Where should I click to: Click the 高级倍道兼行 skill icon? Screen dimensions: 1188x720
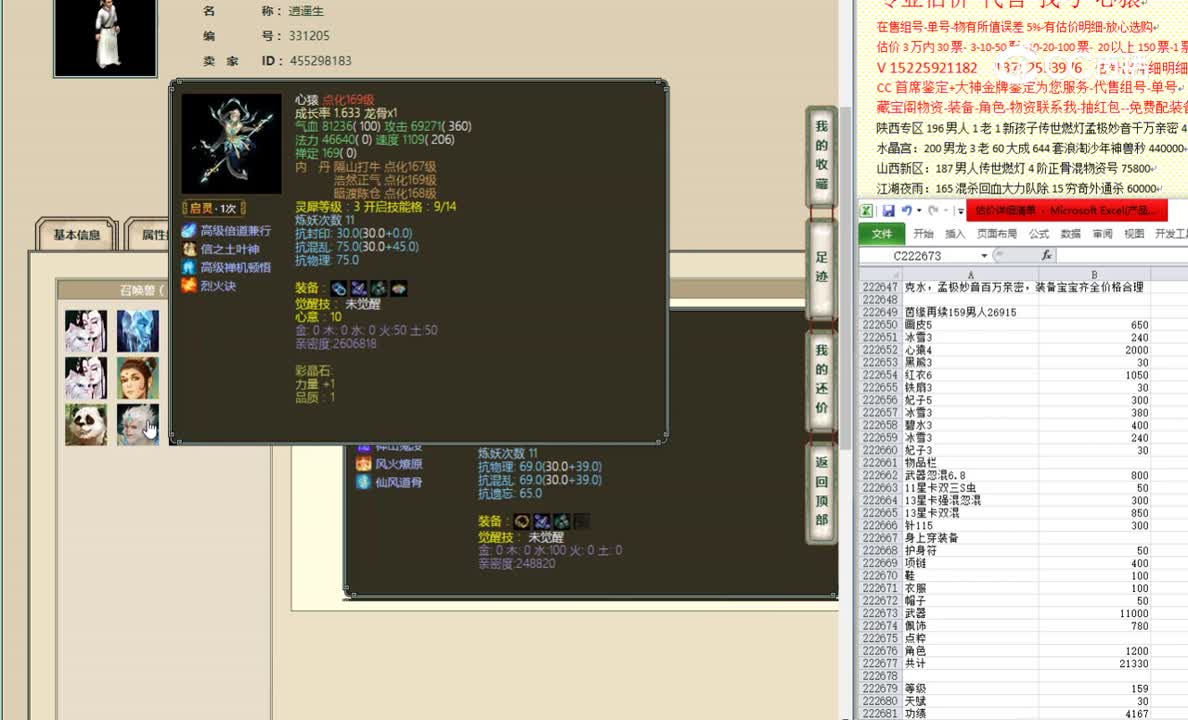(x=189, y=230)
